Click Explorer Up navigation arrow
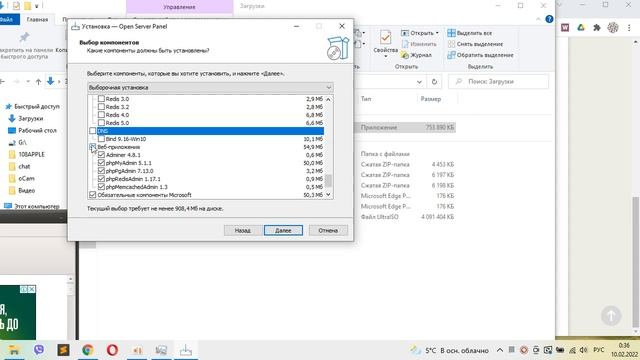Viewport: 640px width, 360px height. (x=38, y=82)
